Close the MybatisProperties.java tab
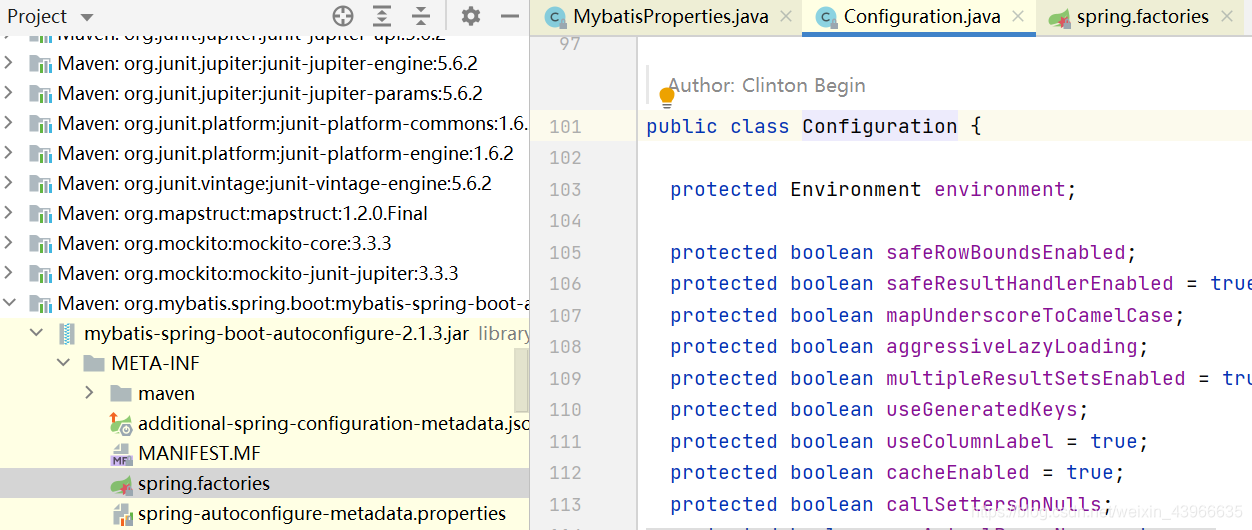The width and height of the screenshot is (1252, 530). pyautogui.click(x=786, y=17)
